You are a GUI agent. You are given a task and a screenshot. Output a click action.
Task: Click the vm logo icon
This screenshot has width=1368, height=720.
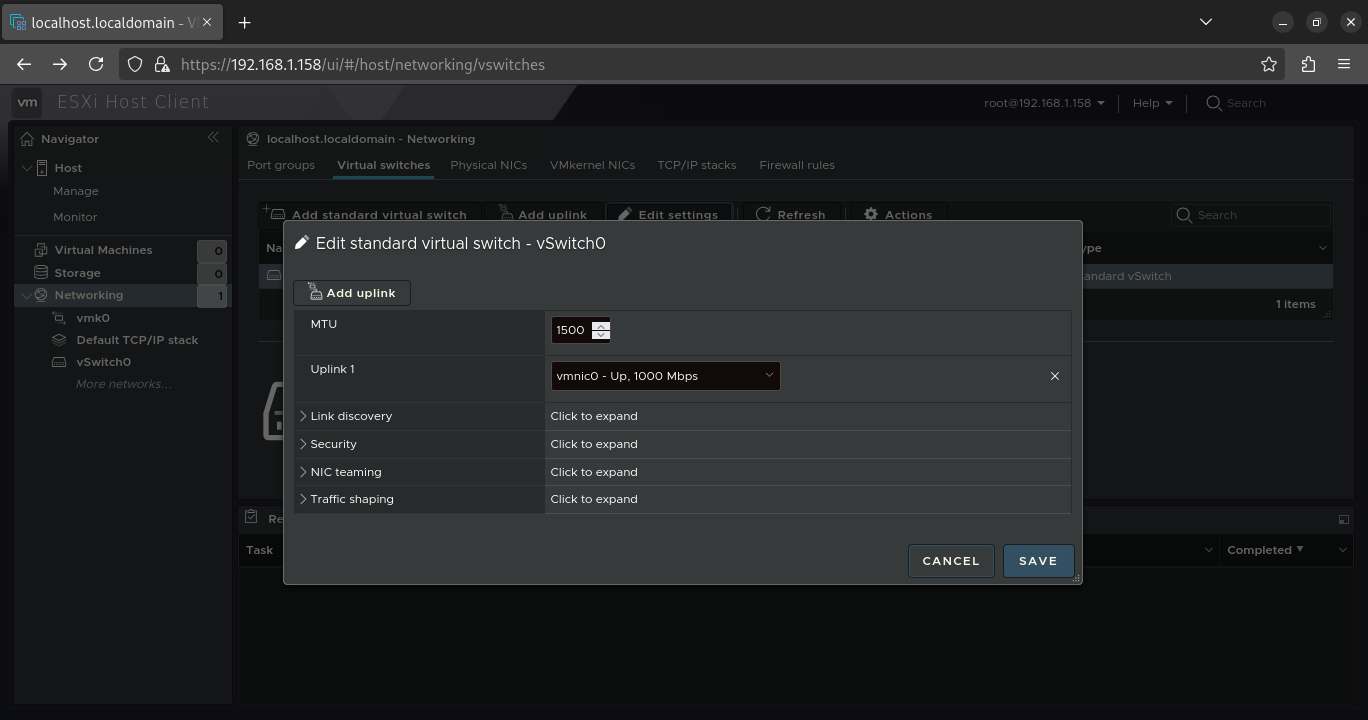pos(27,102)
